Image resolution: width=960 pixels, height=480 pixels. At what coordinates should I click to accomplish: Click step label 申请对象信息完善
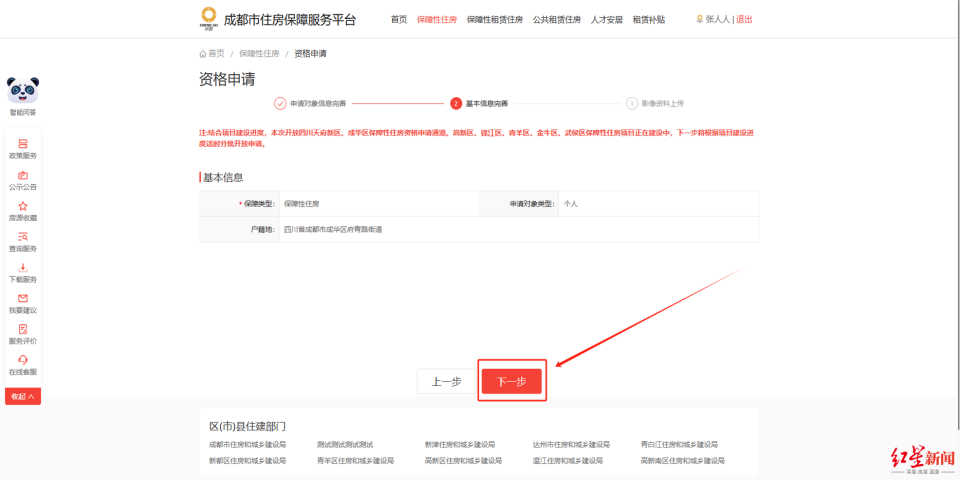(318, 103)
